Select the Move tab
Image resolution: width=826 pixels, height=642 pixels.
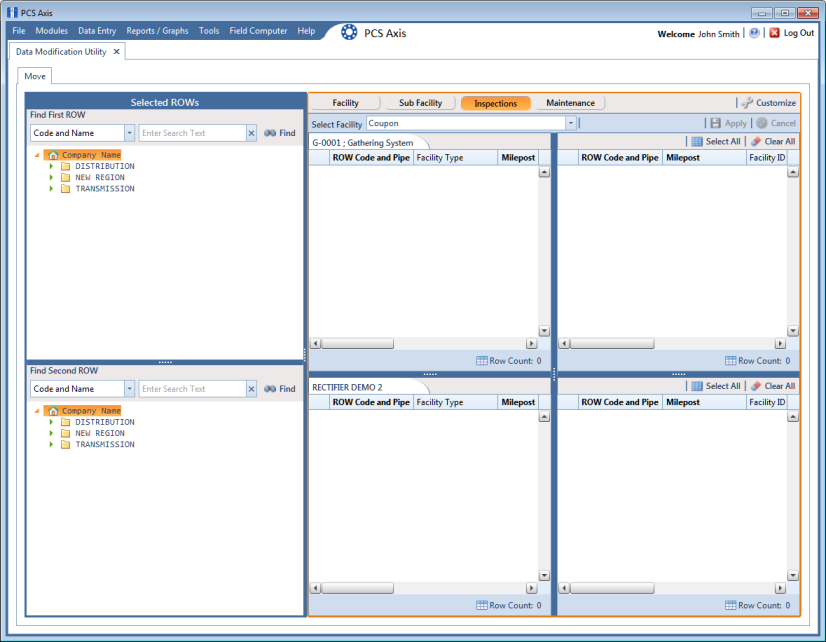(35, 76)
